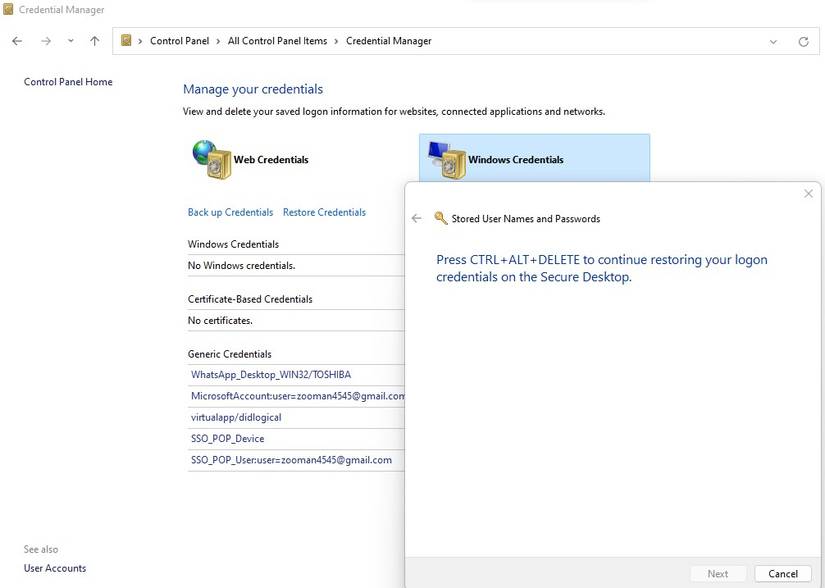
Task: Open the Control Panel breadcrumb
Action: pos(179,41)
